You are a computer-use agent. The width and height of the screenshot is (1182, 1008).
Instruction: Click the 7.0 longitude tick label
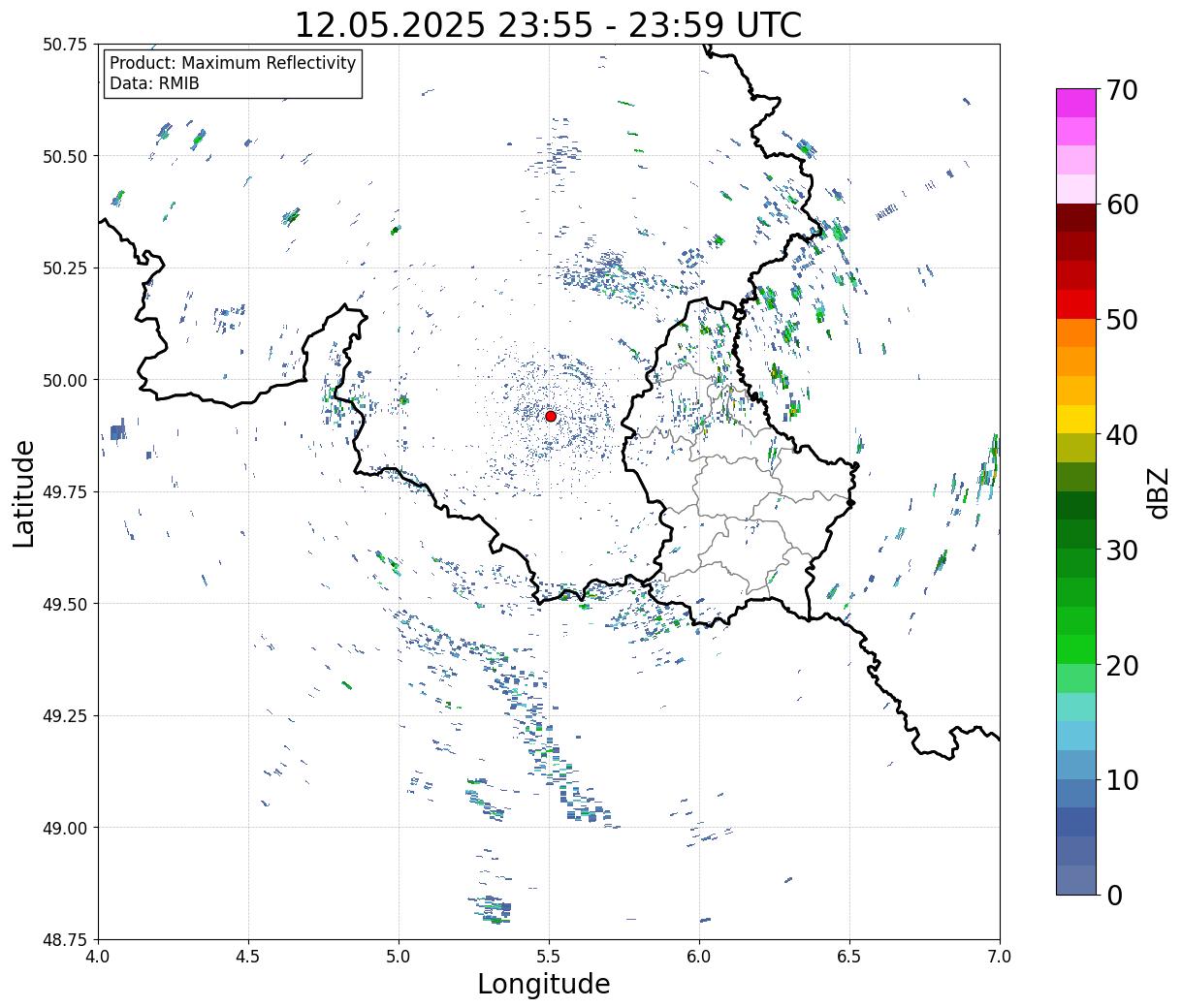tap(1000, 957)
